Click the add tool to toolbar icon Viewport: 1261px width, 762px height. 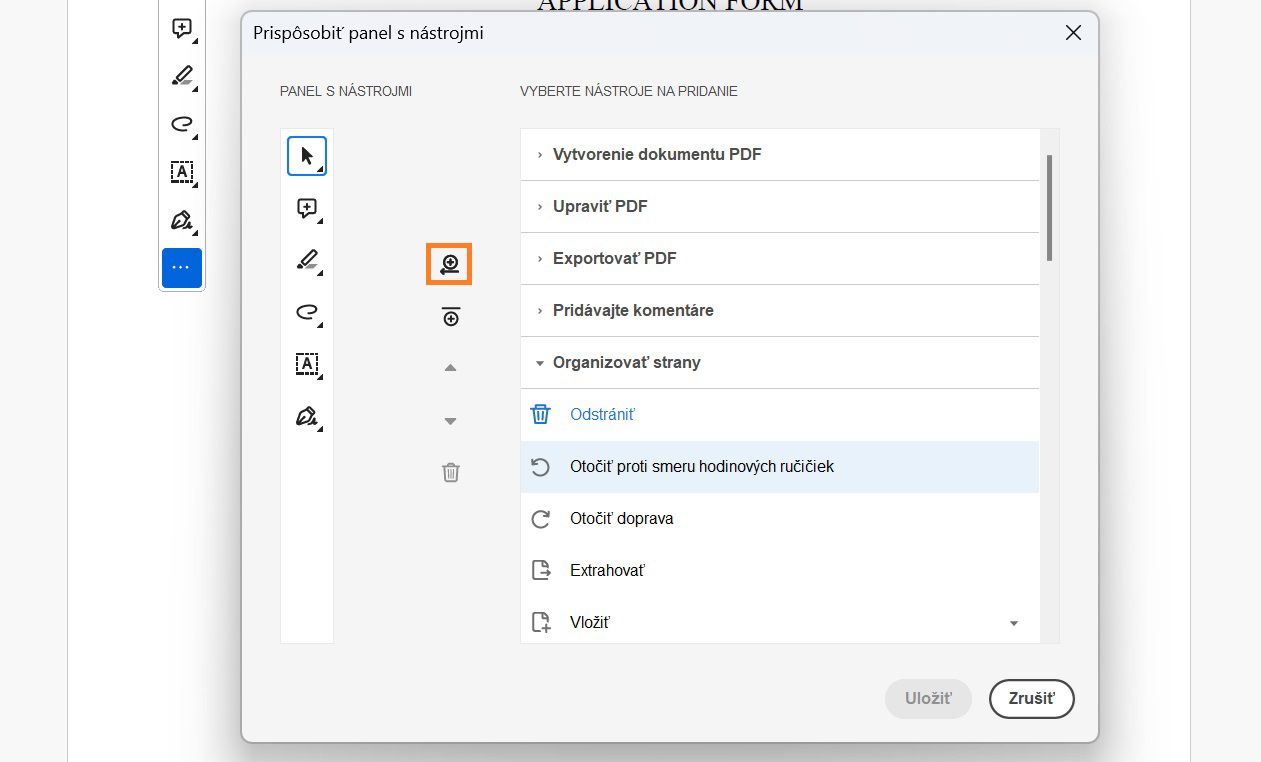pos(449,264)
